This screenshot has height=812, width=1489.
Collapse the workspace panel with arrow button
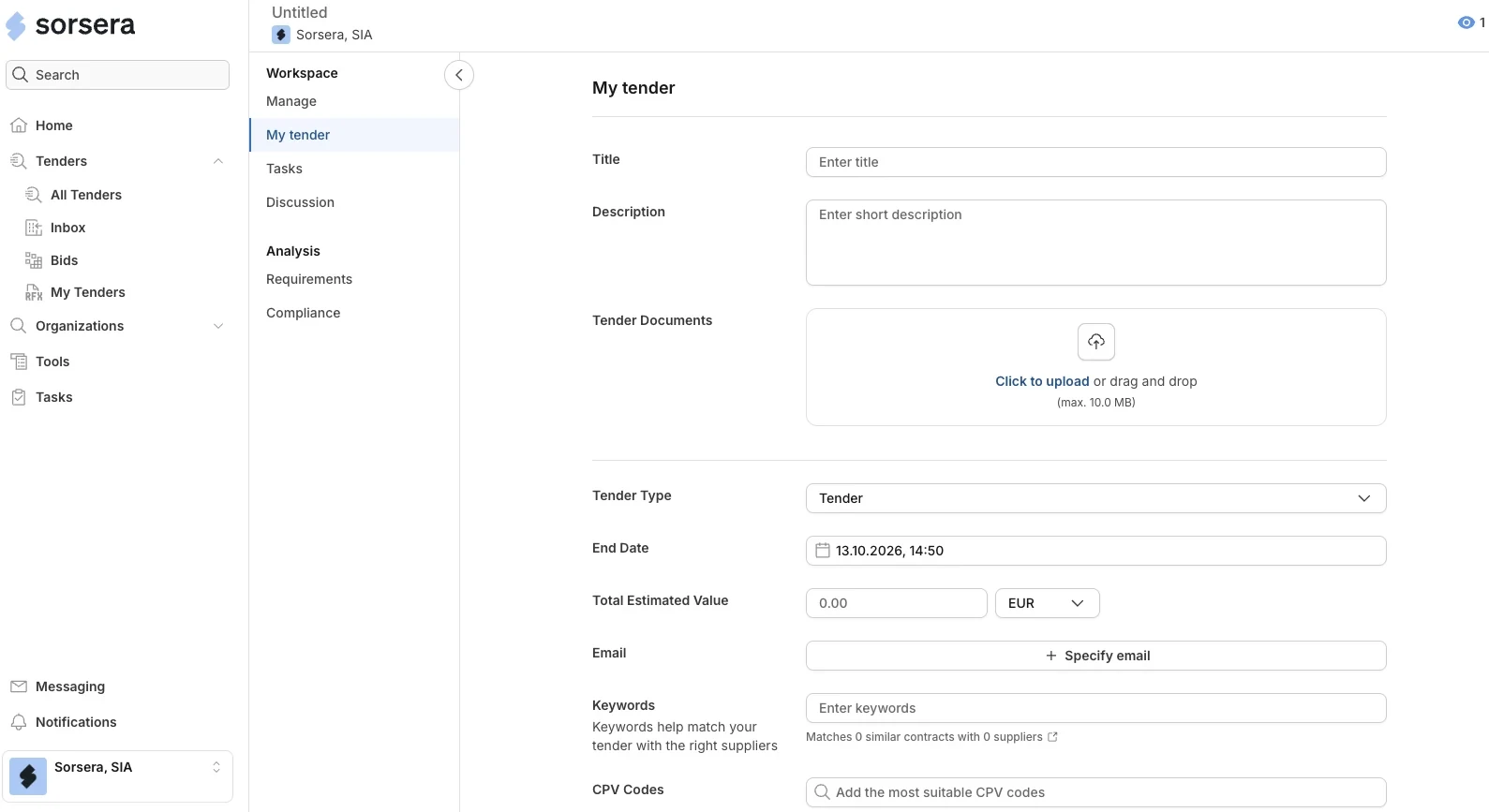click(x=459, y=75)
